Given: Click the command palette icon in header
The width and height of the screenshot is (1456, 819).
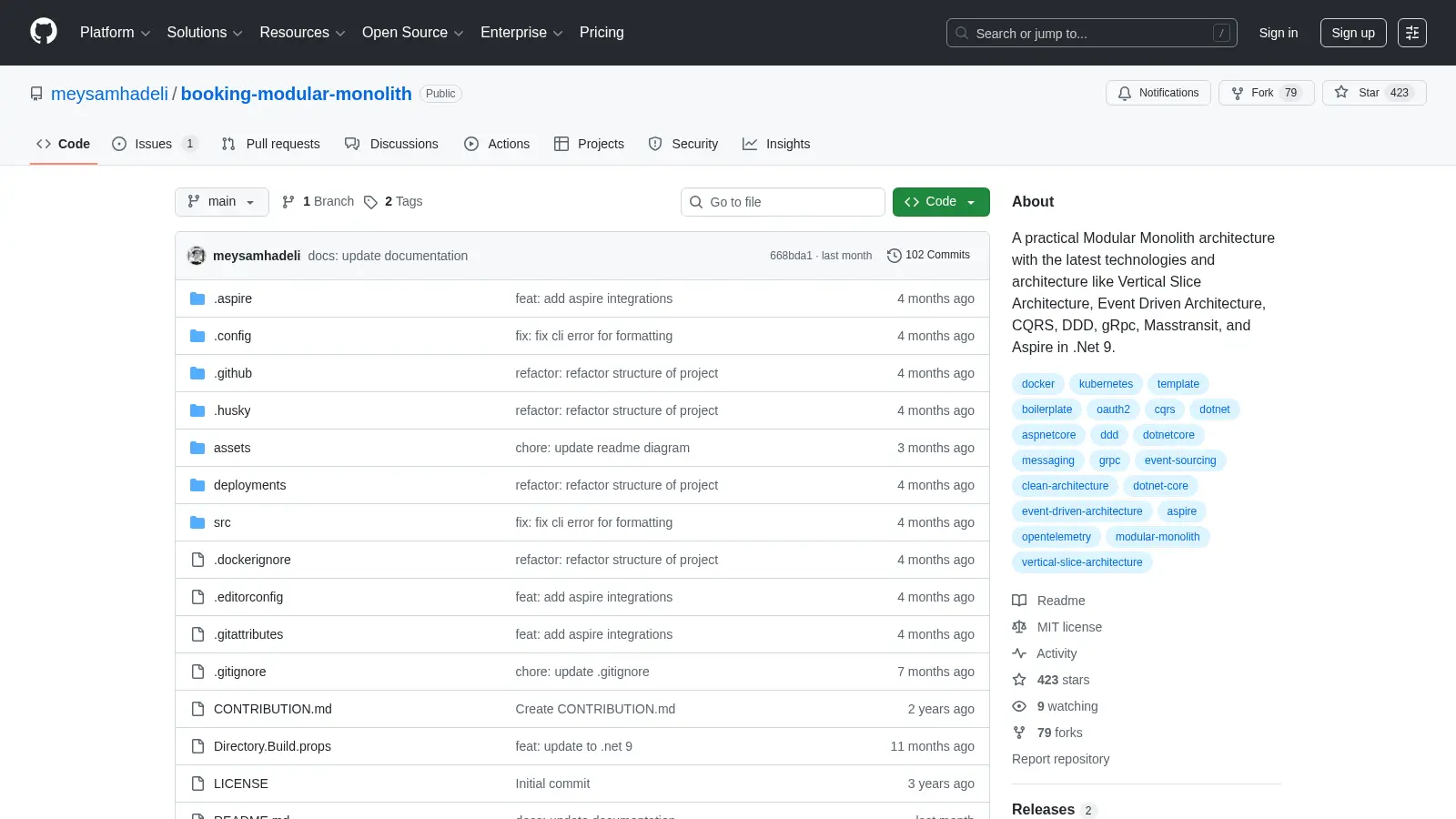Looking at the screenshot, I should point(1412,33).
